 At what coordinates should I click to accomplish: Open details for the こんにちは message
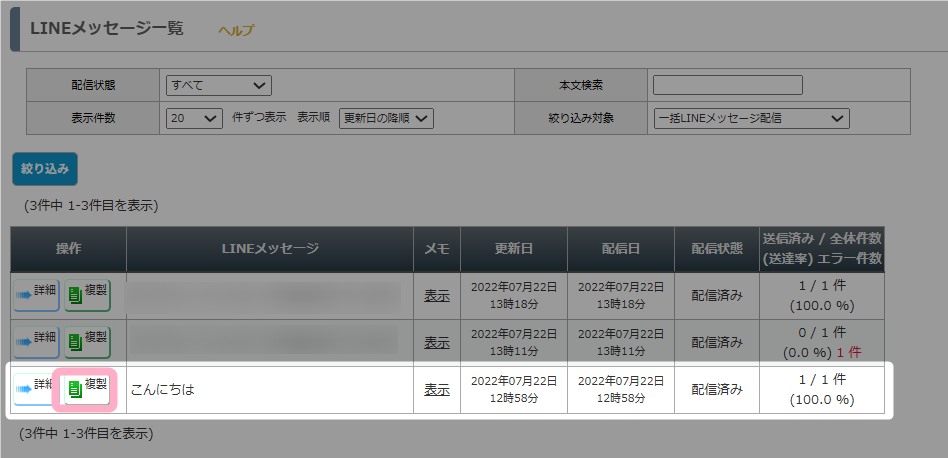click(x=33, y=389)
